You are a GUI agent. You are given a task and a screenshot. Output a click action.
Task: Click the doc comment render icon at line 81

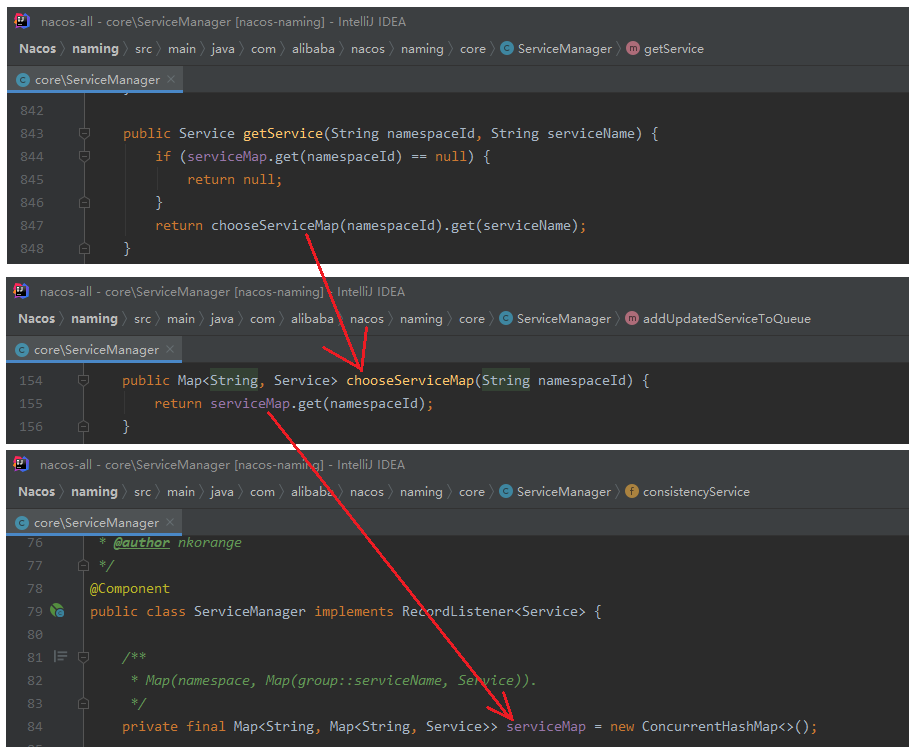[x=60, y=657]
